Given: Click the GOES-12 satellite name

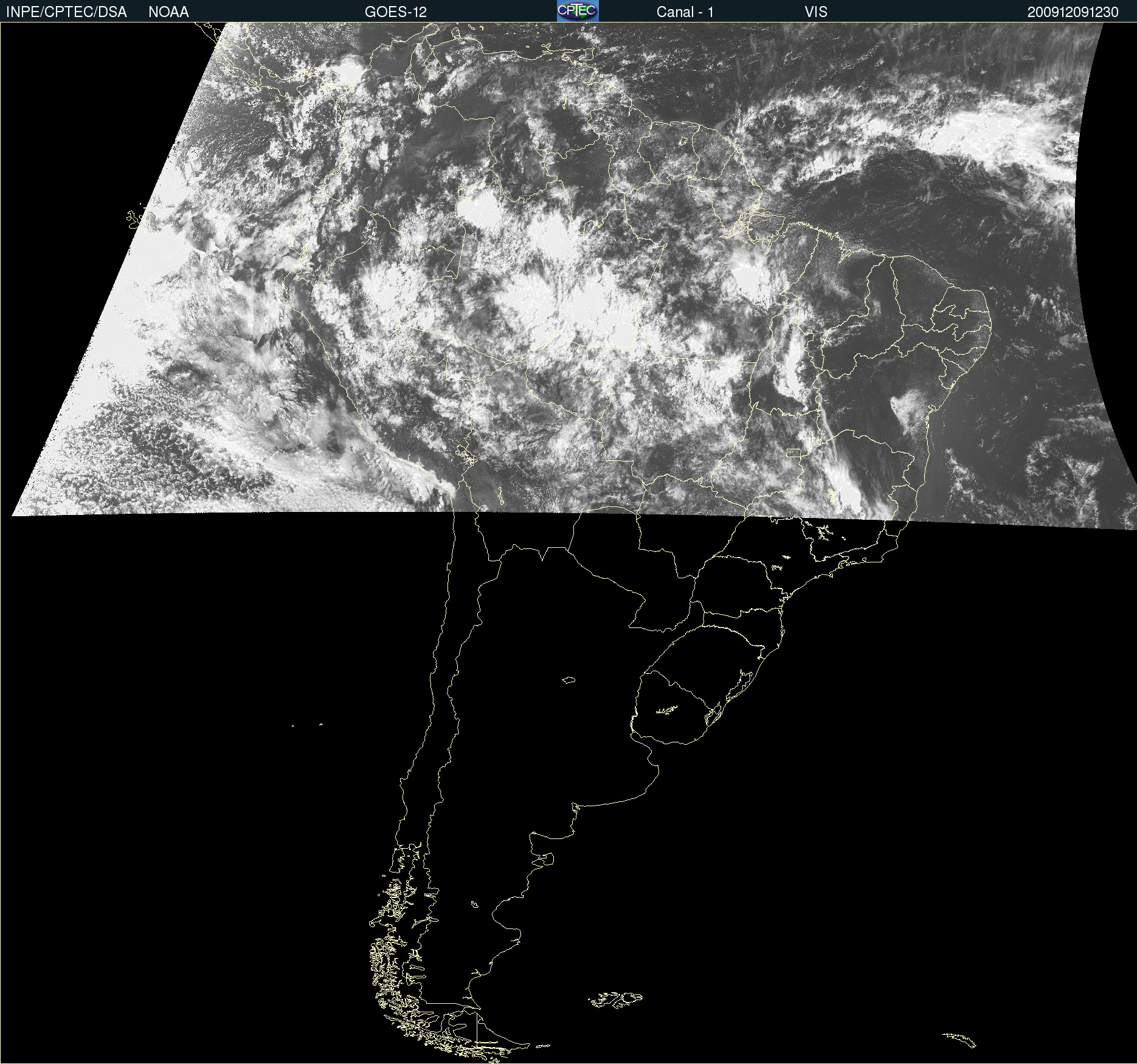Looking at the screenshot, I should (x=396, y=12).
